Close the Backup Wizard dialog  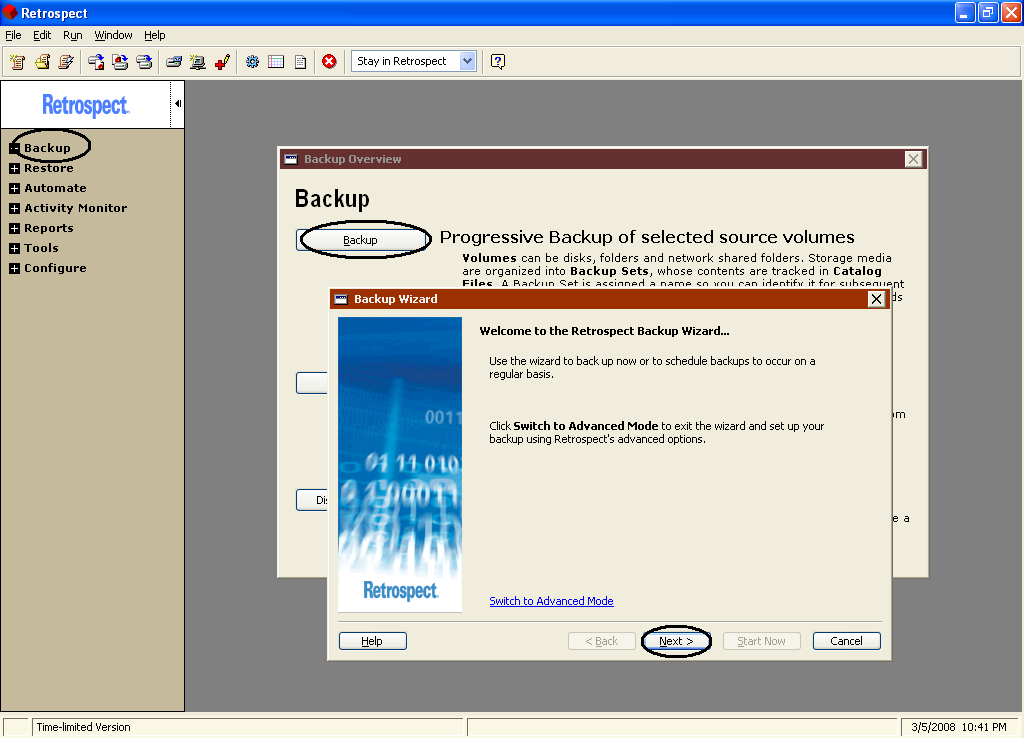point(876,299)
